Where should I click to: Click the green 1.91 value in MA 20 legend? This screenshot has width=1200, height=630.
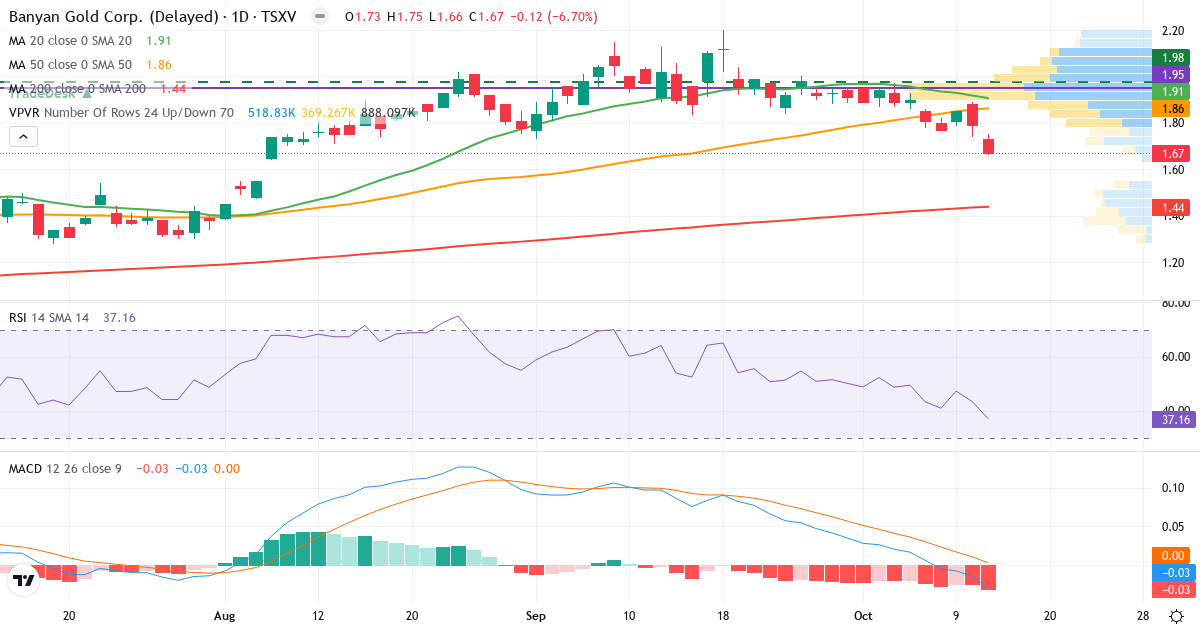pyautogui.click(x=159, y=41)
